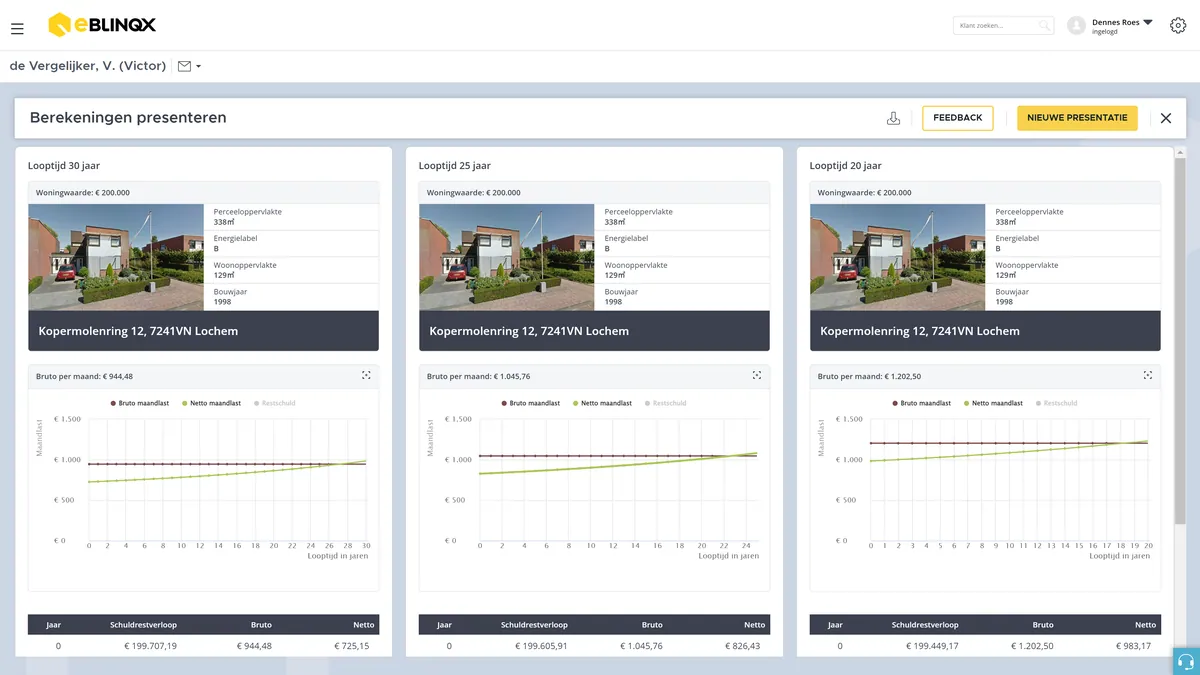This screenshot has height=675, width=1200.
Task: Click Bruto per maand € 944,48 label
Action: pos(85,377)
